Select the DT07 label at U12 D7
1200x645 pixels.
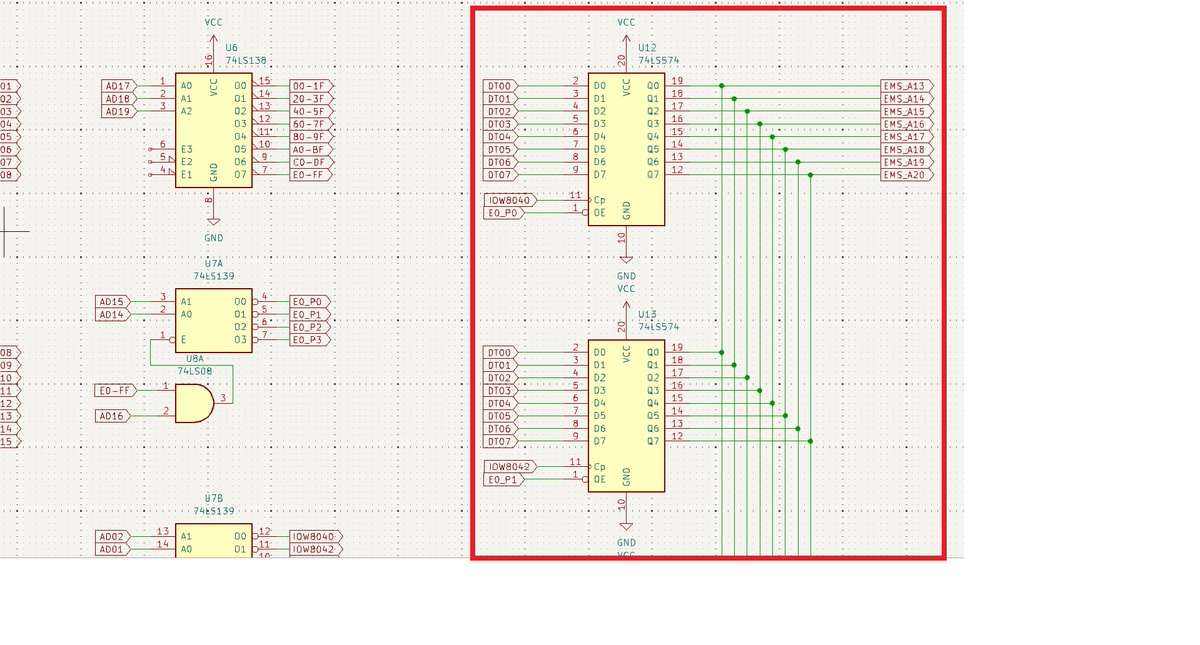(x=501, y=175)
